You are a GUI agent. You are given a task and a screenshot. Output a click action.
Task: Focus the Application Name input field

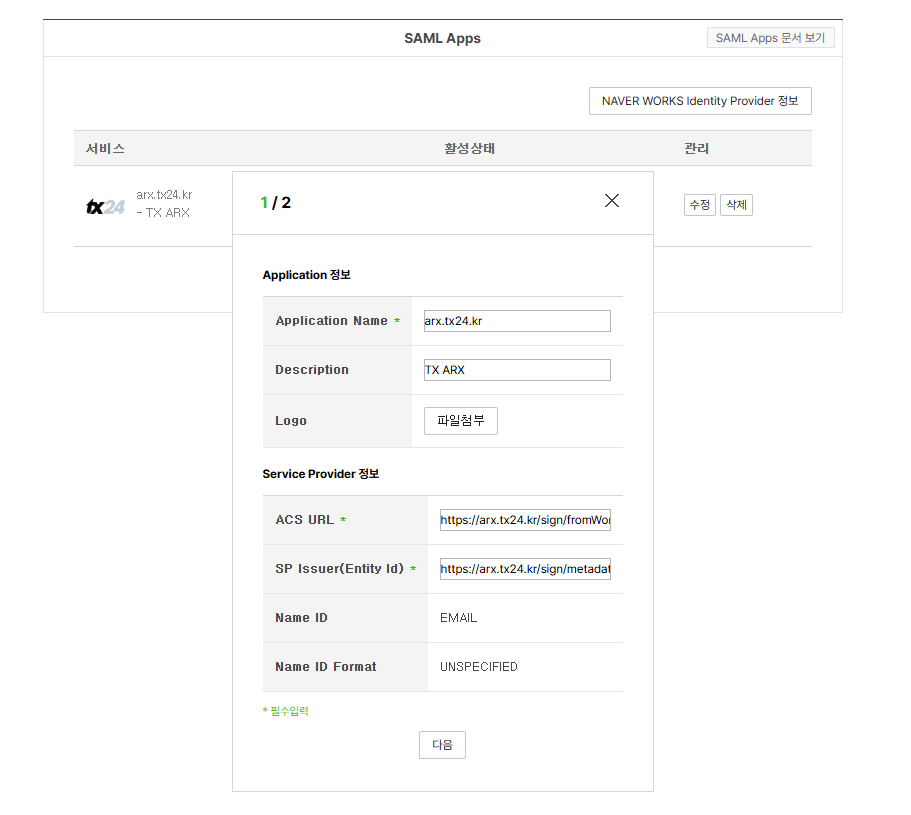pyautogui.click(x=517, y=321)
